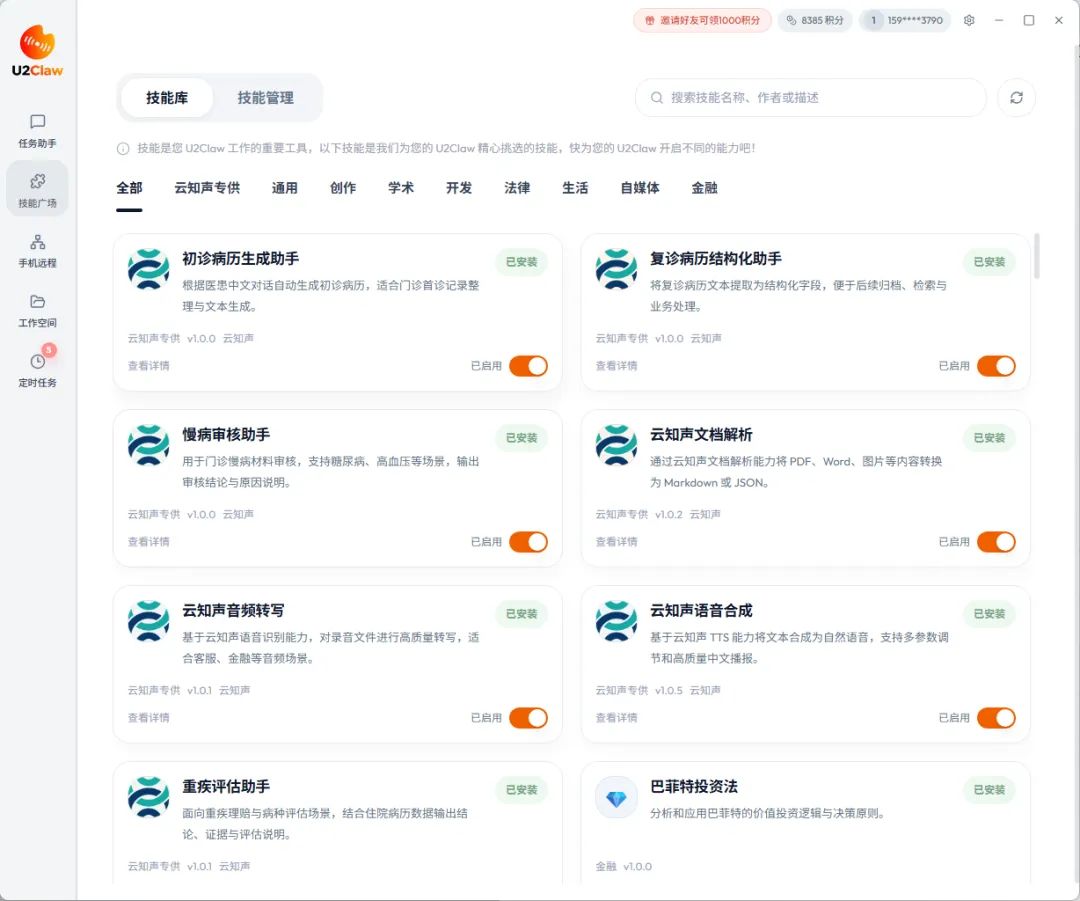Select the 创作 category tab
Viewport: 1080px width, 901px height.
(342, 188)
